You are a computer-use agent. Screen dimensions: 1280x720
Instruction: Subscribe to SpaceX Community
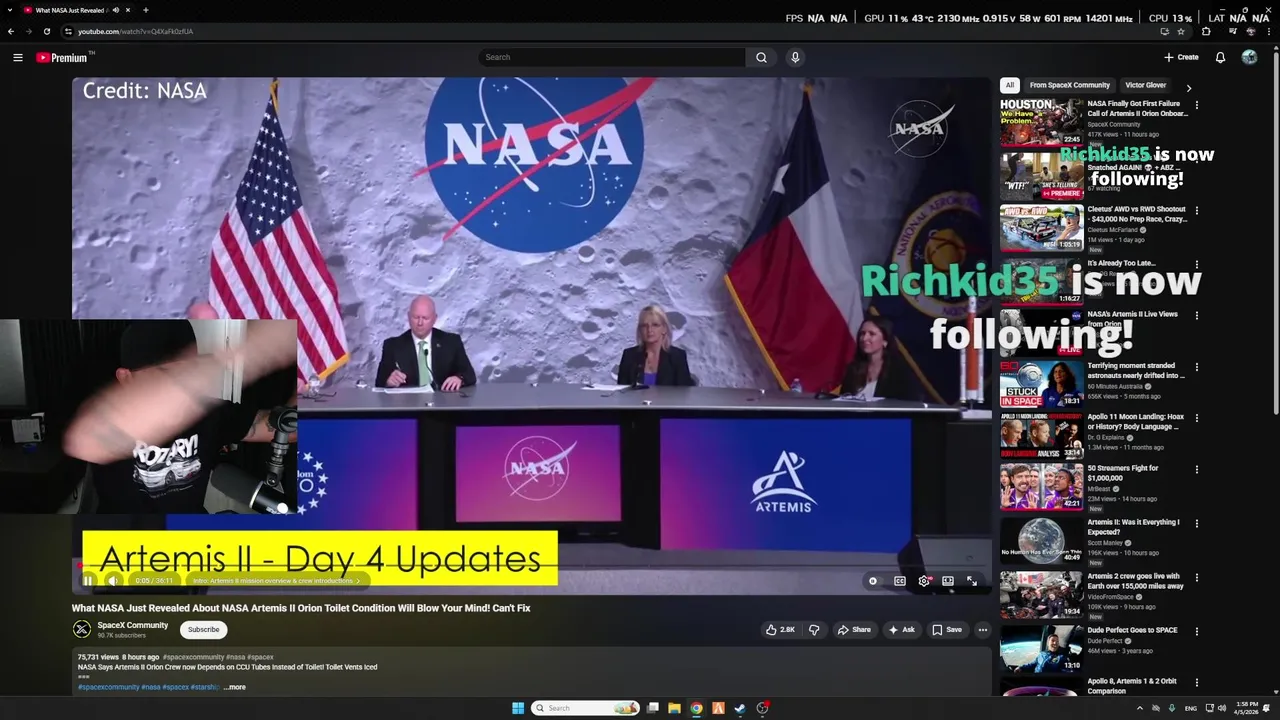pos(203,629)
